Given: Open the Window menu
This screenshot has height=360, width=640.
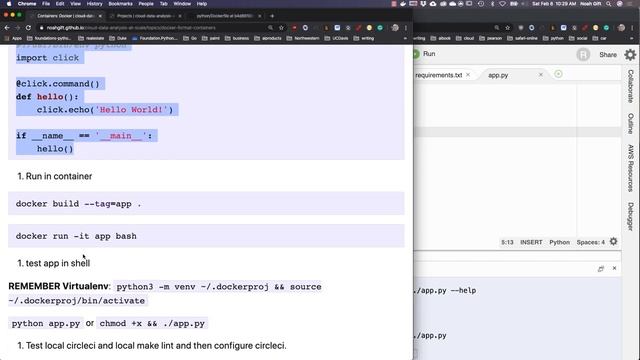Looking at the screenshot, I should 182,4.
